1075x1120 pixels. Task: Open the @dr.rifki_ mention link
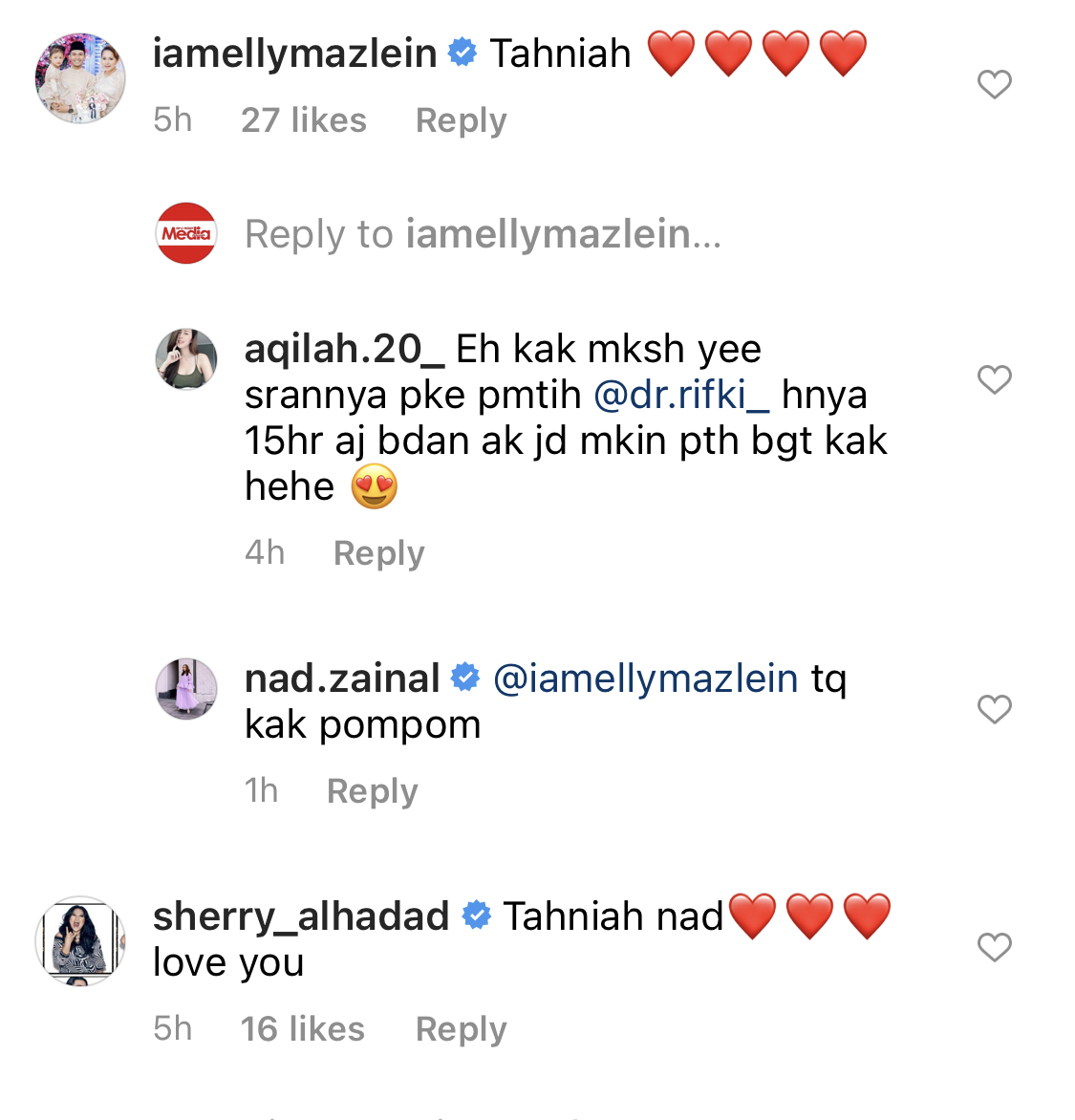(x=681, y=395)
